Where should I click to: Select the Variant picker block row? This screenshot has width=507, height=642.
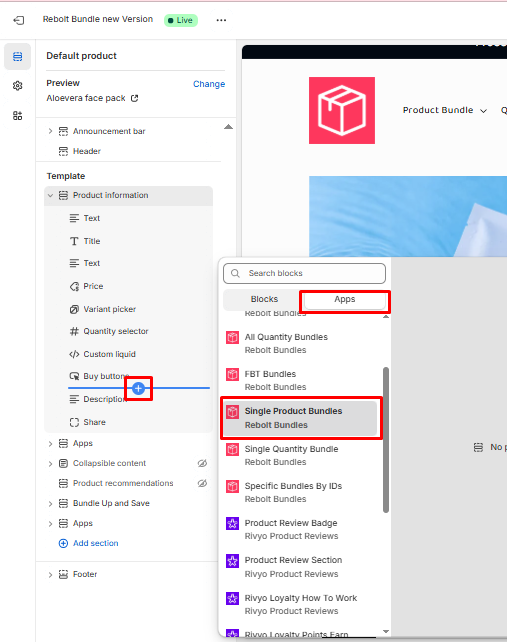point(129,309)
